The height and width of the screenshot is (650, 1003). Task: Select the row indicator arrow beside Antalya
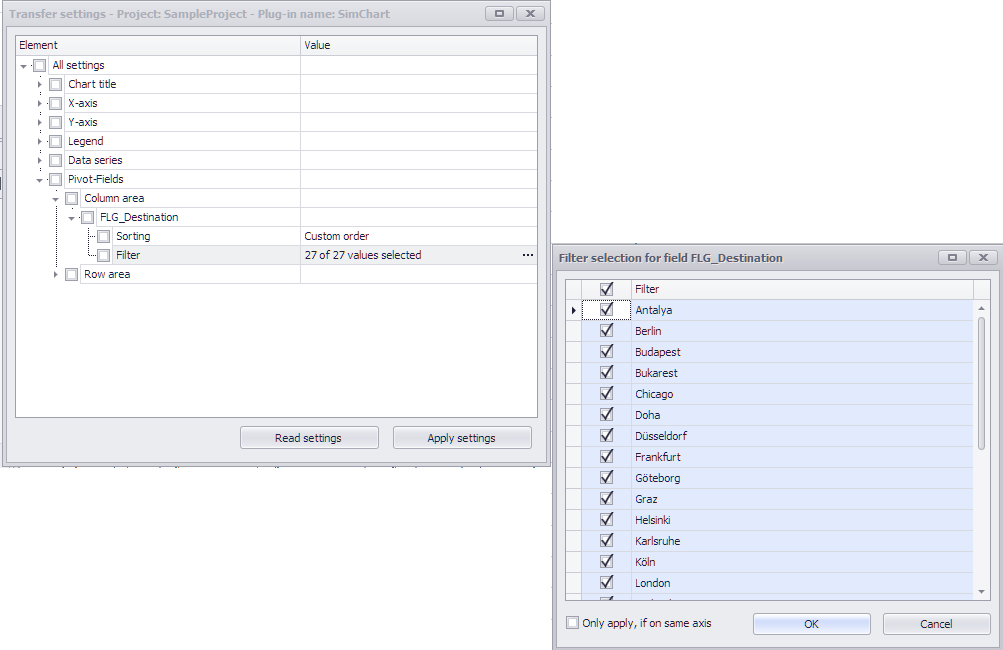coord(573,310)
